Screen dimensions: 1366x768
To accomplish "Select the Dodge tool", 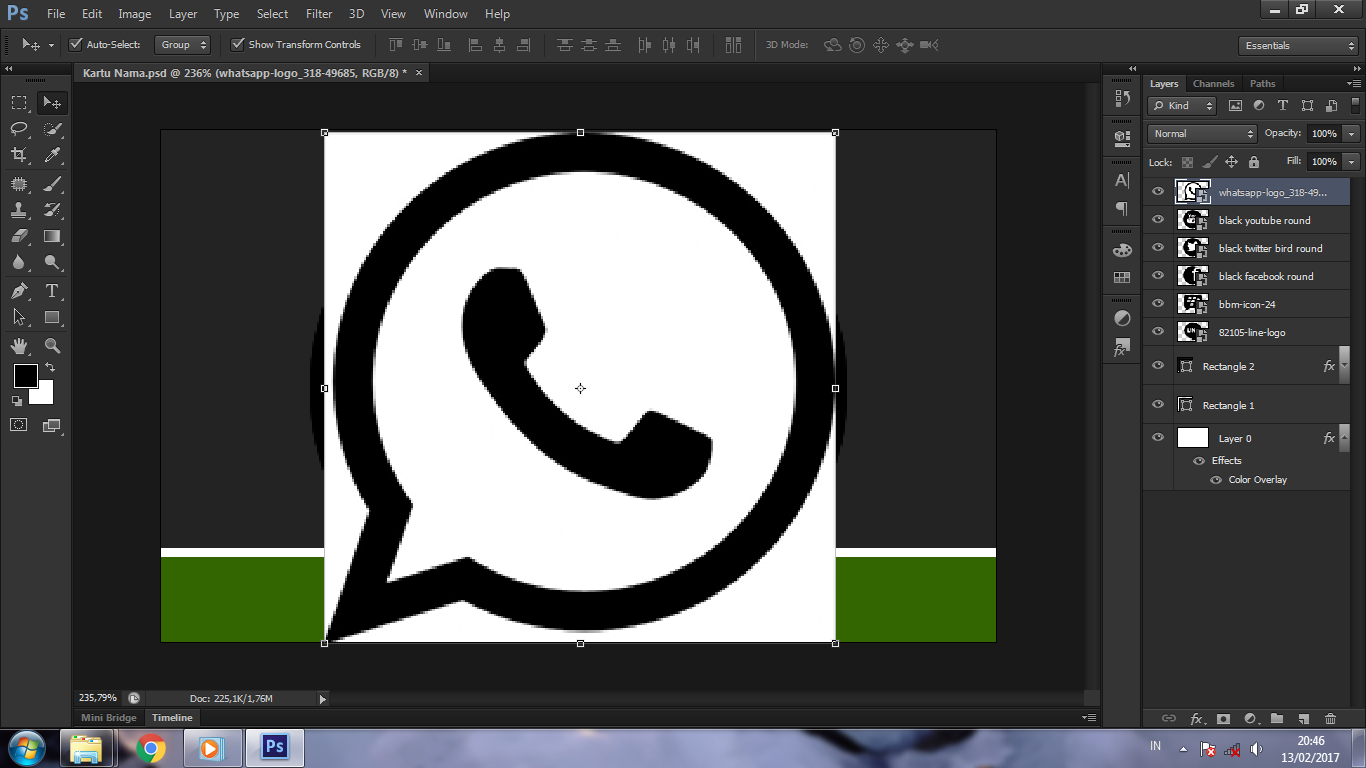I will click(52, 263).
